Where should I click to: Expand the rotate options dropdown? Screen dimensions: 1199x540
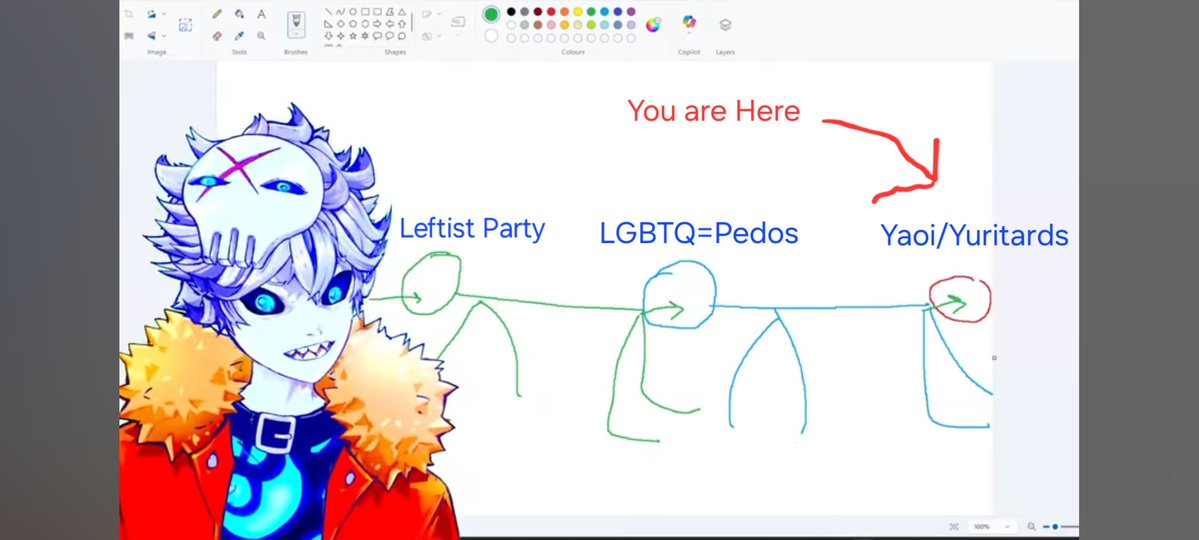pos(164,14)
